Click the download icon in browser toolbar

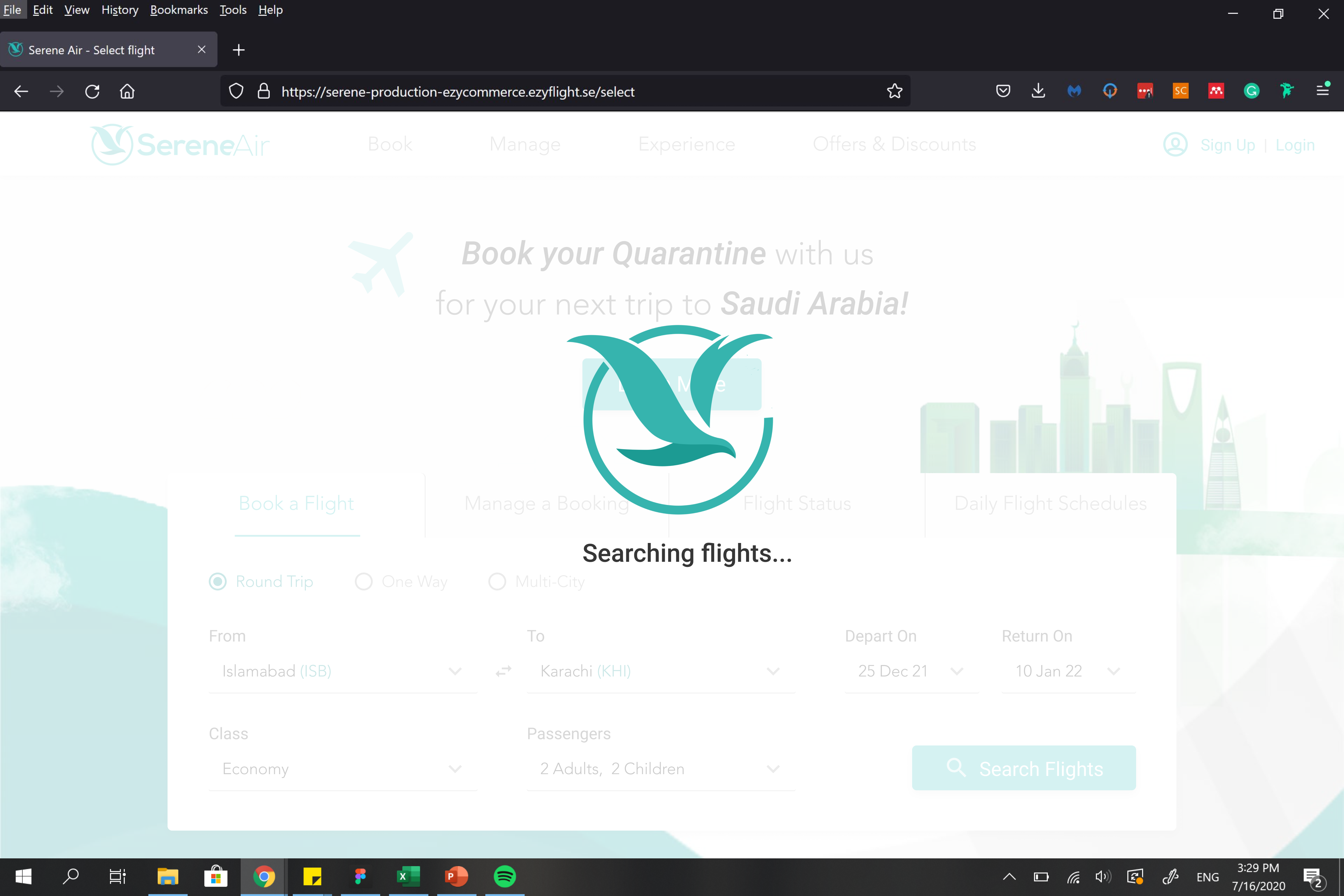click(1038, 91)
